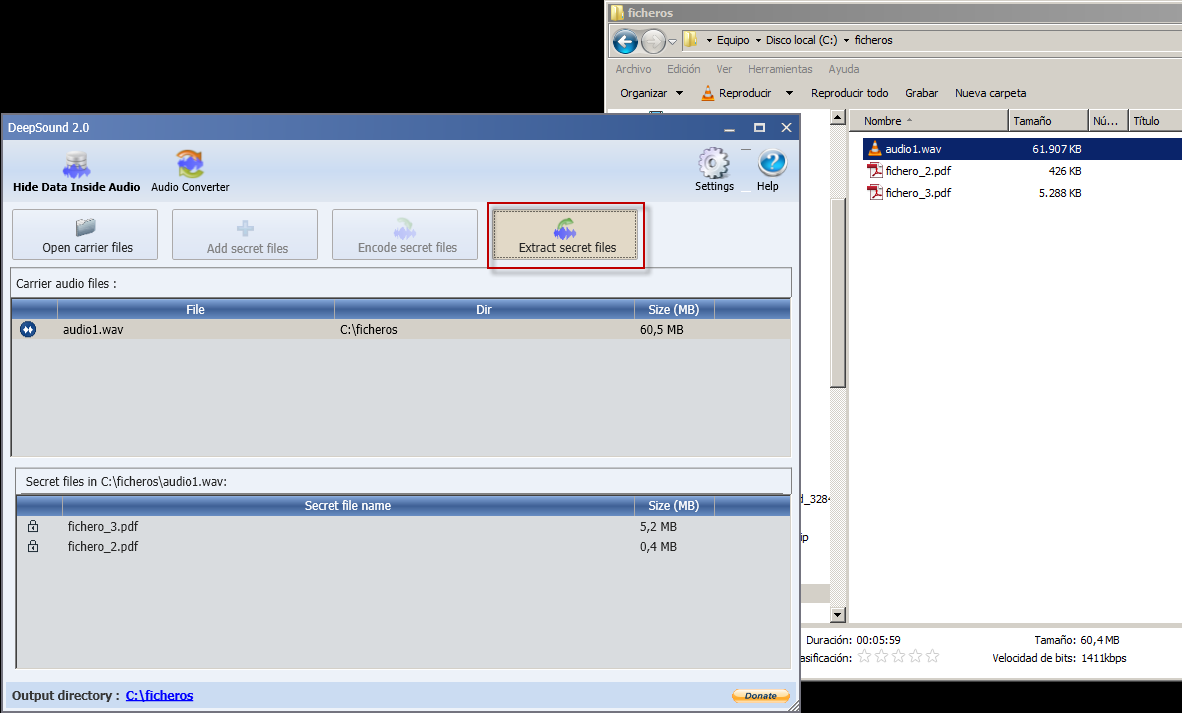Click 0,4 MB secret file size
Viewport: 1182px width, 713px height.
pyautogui.click(x=658, y=546)
